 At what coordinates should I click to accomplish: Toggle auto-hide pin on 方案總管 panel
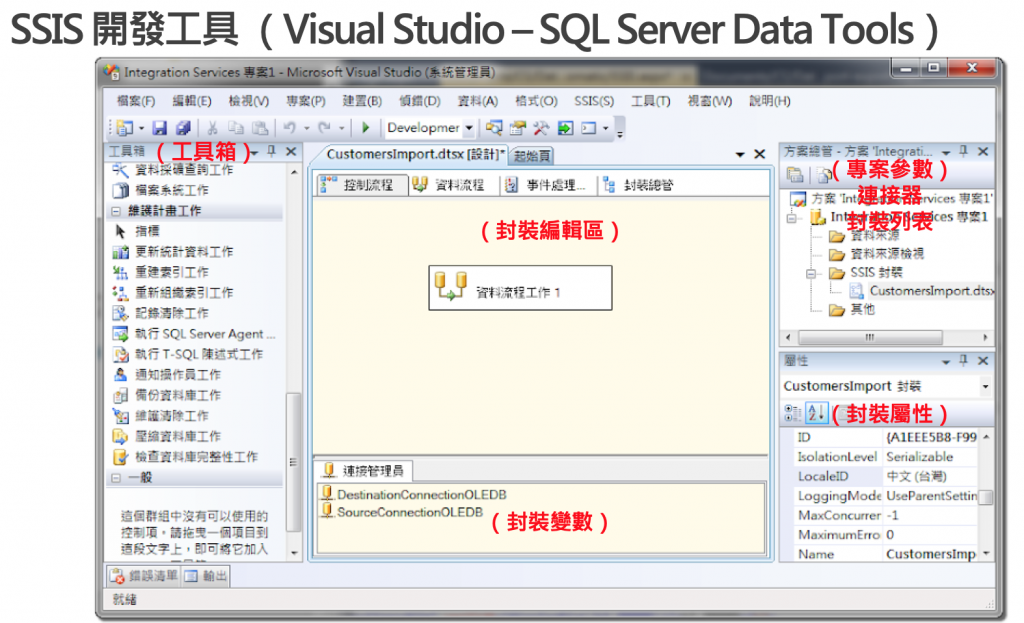pyautogui.click(x=964, y=152)
